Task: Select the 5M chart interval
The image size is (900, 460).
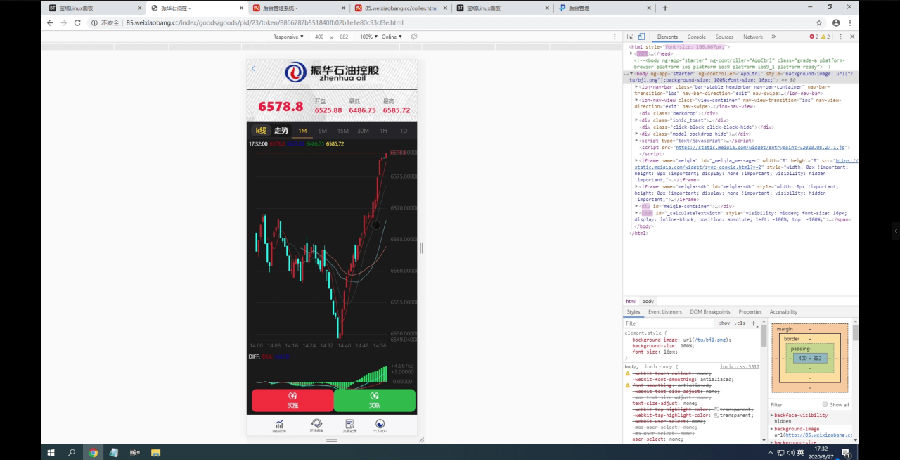Action: 322,131
